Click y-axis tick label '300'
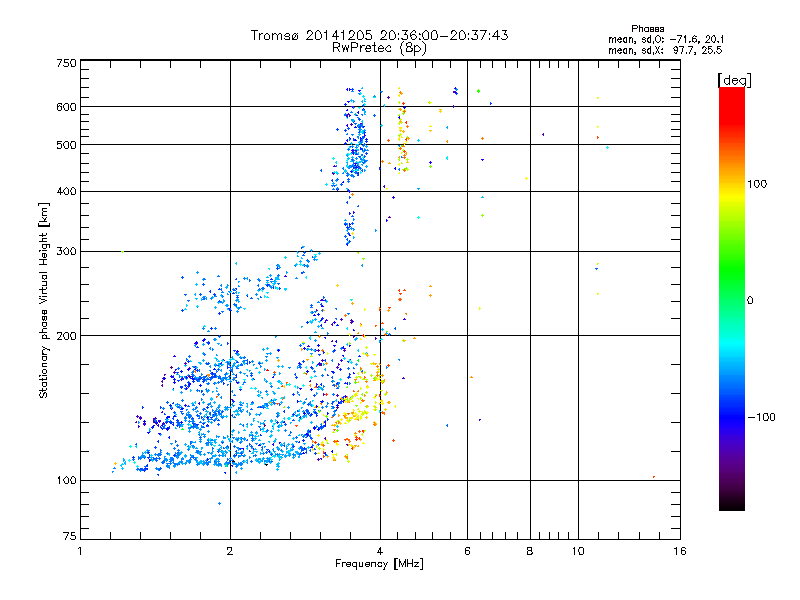This screenshot has width=800, height=600. [66, 252]
